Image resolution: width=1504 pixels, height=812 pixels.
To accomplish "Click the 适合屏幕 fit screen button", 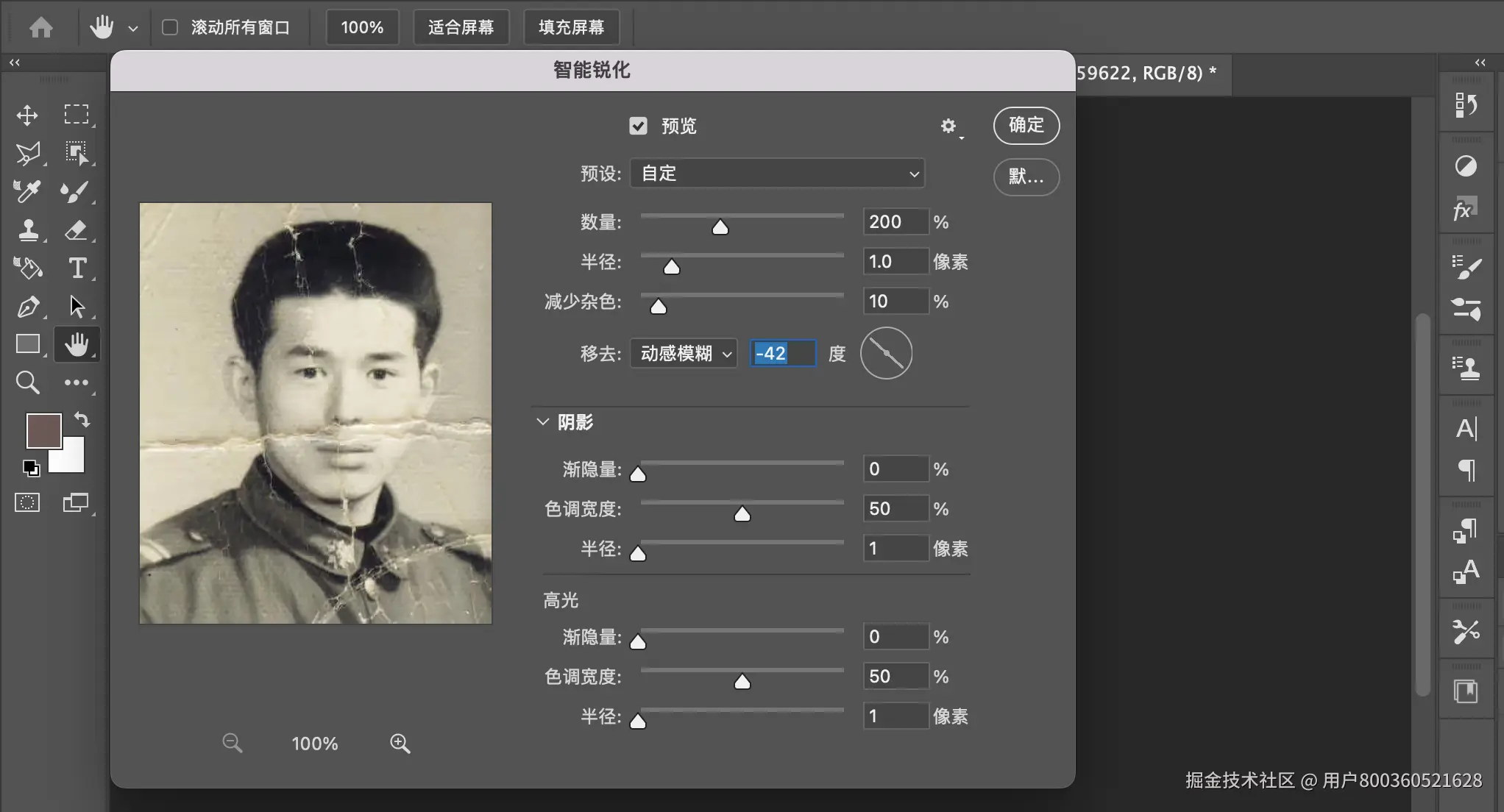I will pyautogui.click(x=461, y=27).
